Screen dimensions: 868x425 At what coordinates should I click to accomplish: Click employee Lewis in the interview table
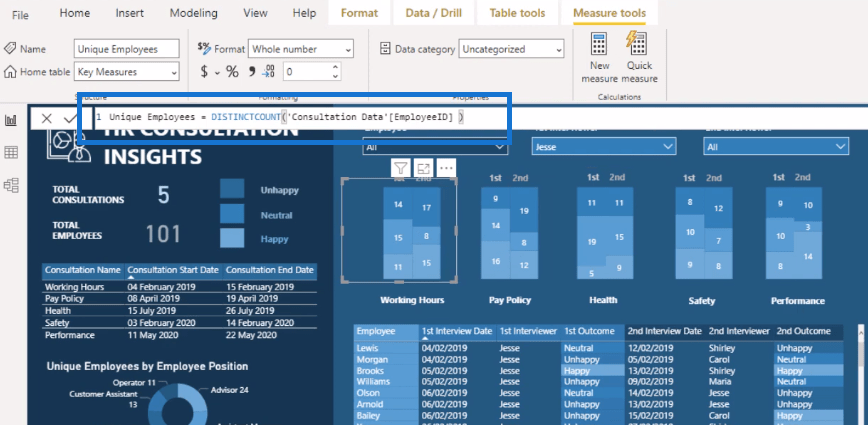coord(368,348)
